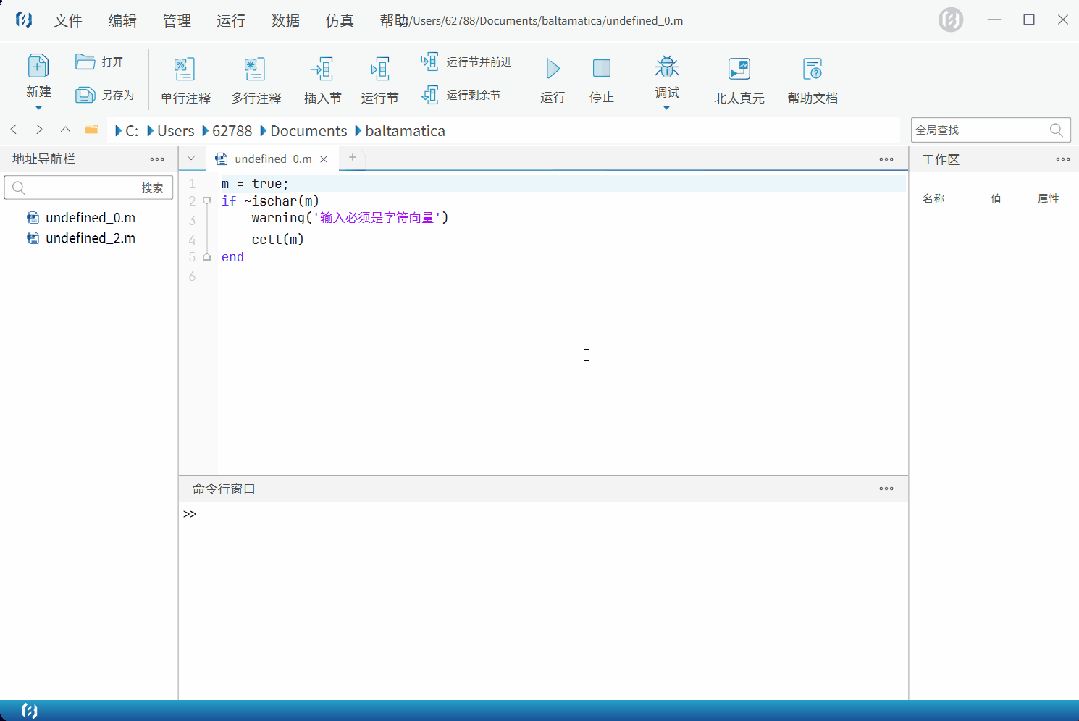Click the 插入节 insert section icon
The image size is (1079, 721).
(322, 69)
